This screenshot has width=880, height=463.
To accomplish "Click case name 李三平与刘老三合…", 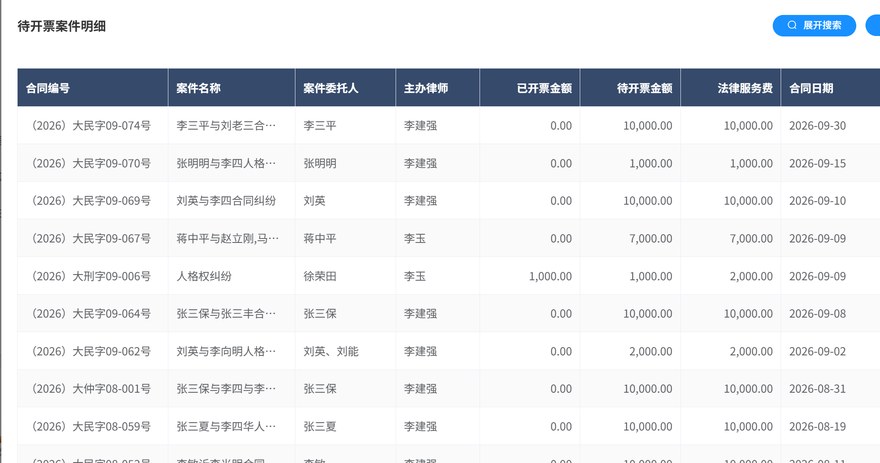I will pyautogui.click(x=226, y=126).
